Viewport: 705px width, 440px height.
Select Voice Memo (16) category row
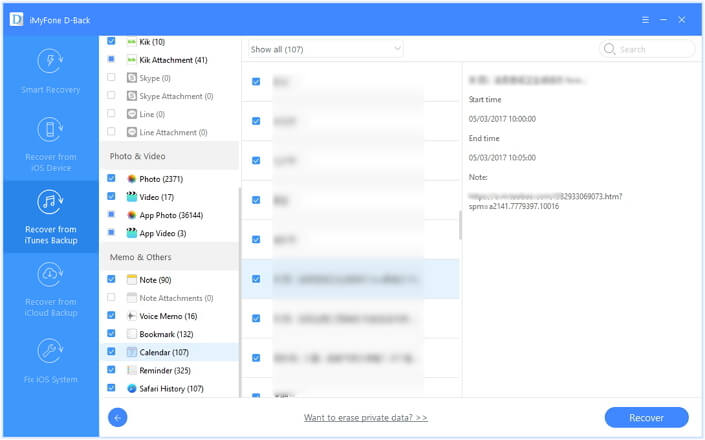coord(170,316)
